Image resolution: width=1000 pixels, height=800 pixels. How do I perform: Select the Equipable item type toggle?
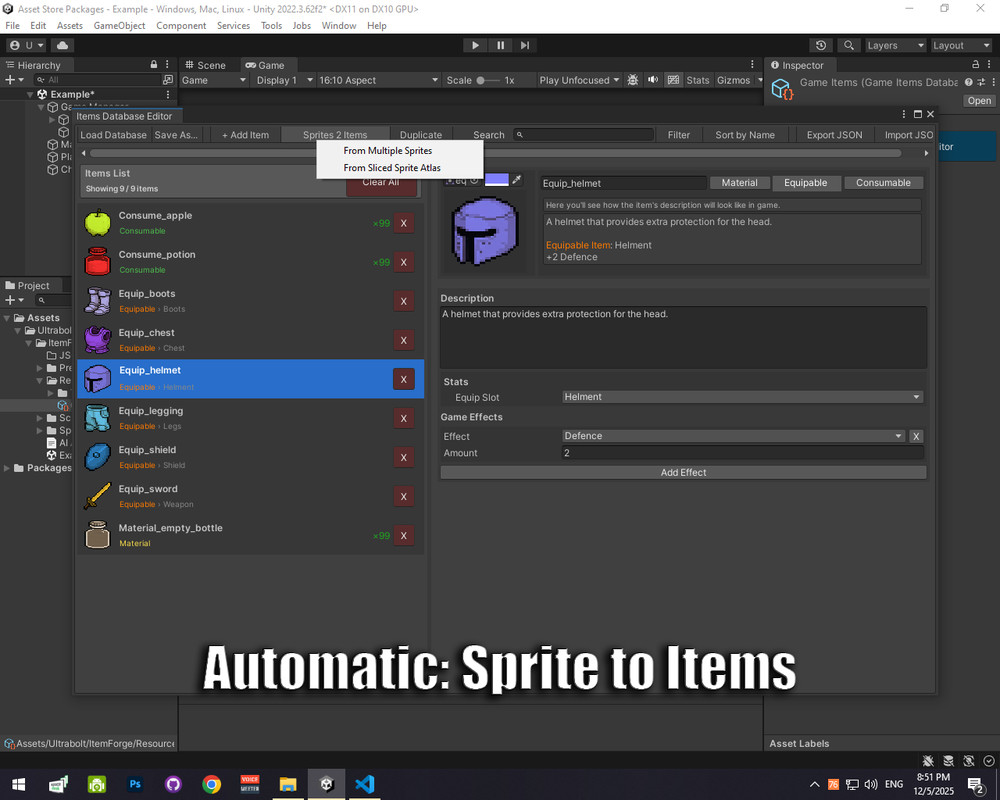pyautogui.click(x=806, y=183)
